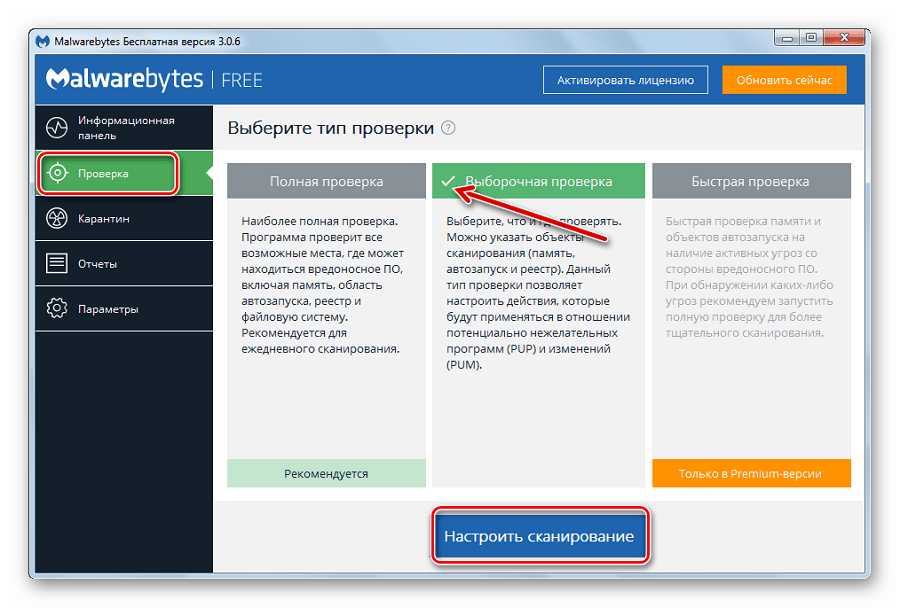Viewport: 900px width, 608px height.
Task: Click the orange Обновить сейчас button
Action: (784, 80)
